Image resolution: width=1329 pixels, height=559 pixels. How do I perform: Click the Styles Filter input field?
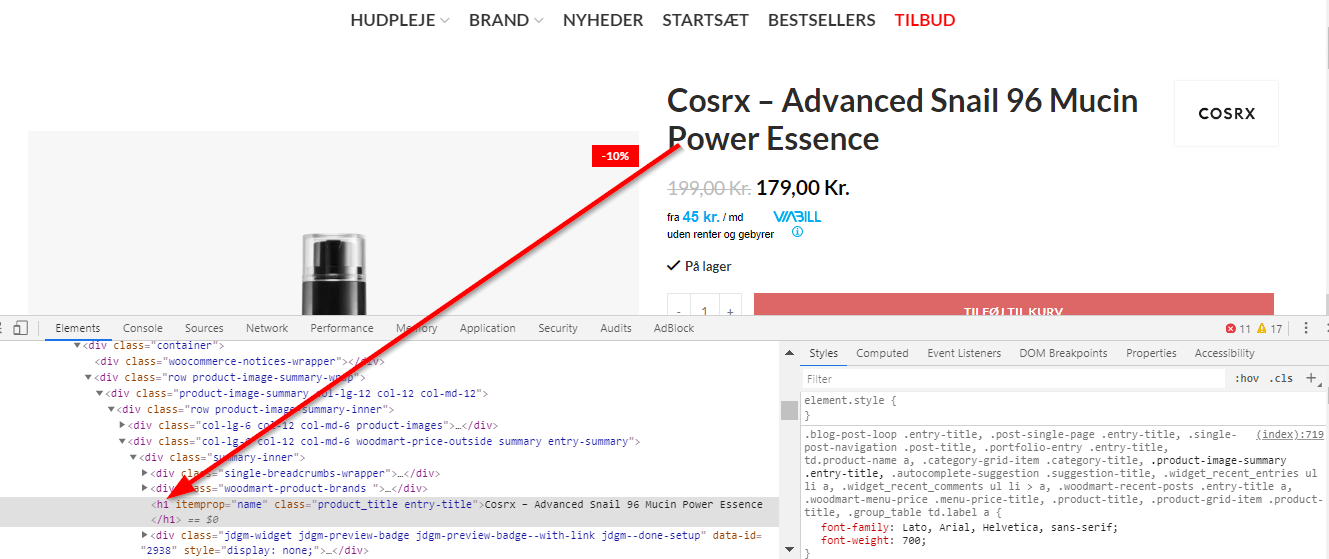click(x=1013, y=379)
